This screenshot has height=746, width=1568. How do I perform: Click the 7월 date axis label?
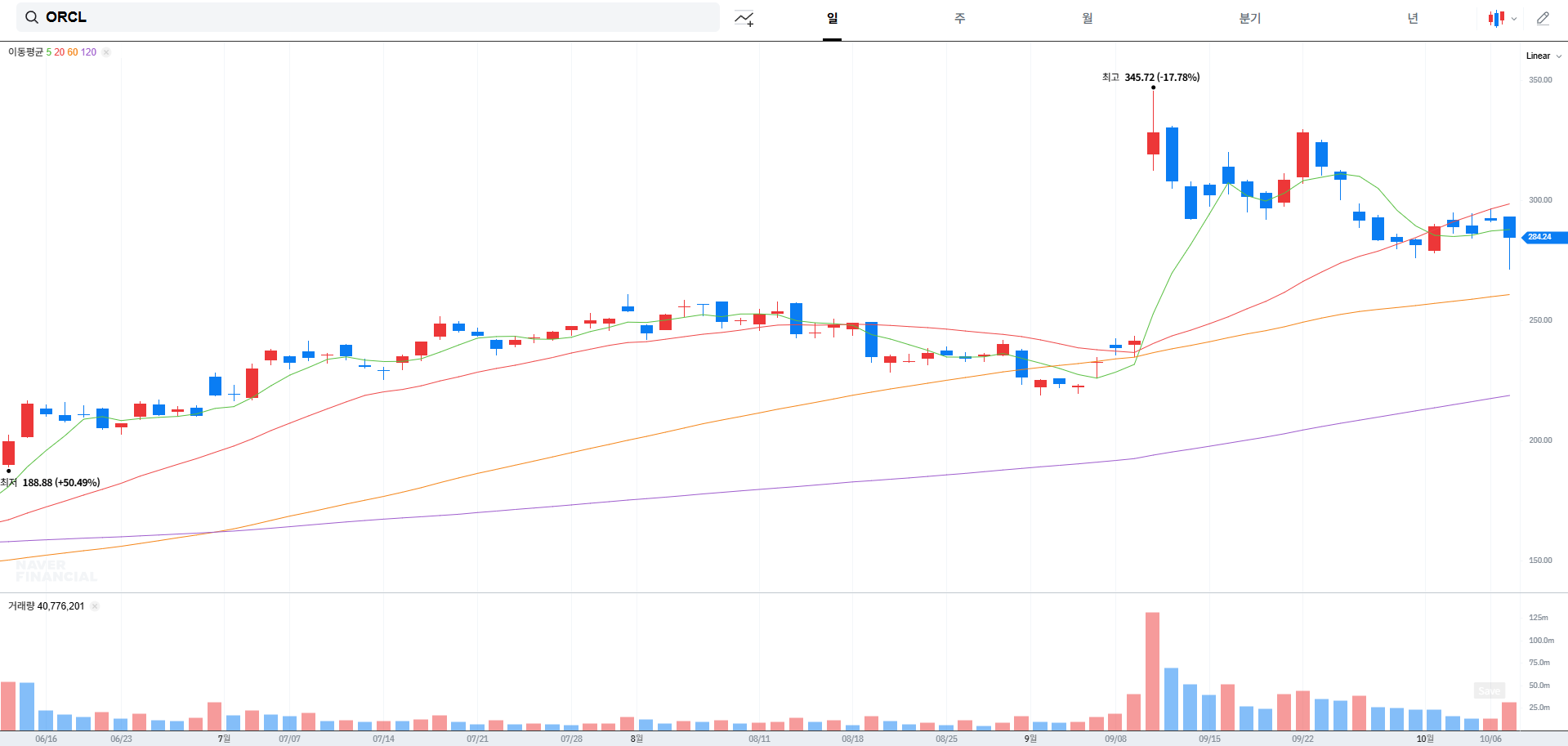pos(224,739)
